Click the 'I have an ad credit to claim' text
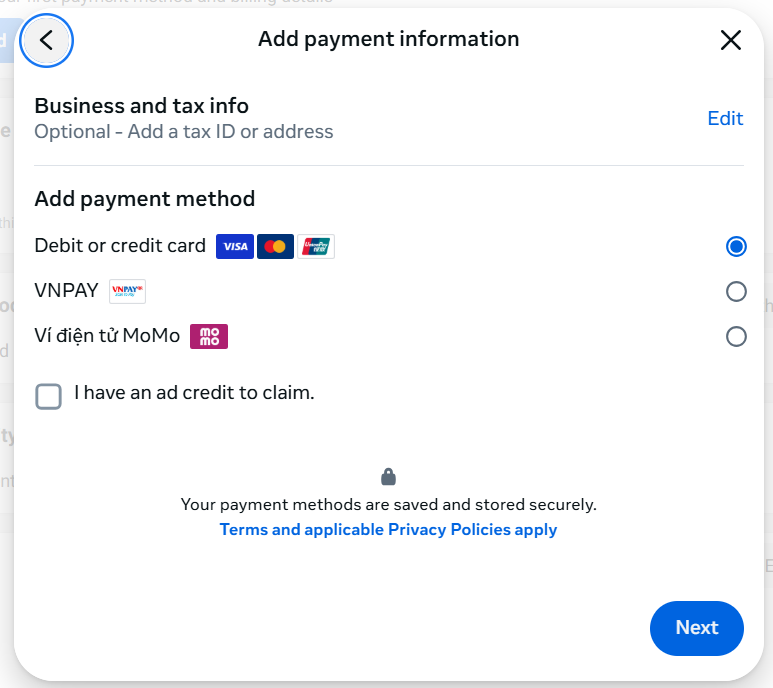773x688 pixels. click(x=195, y=393)
